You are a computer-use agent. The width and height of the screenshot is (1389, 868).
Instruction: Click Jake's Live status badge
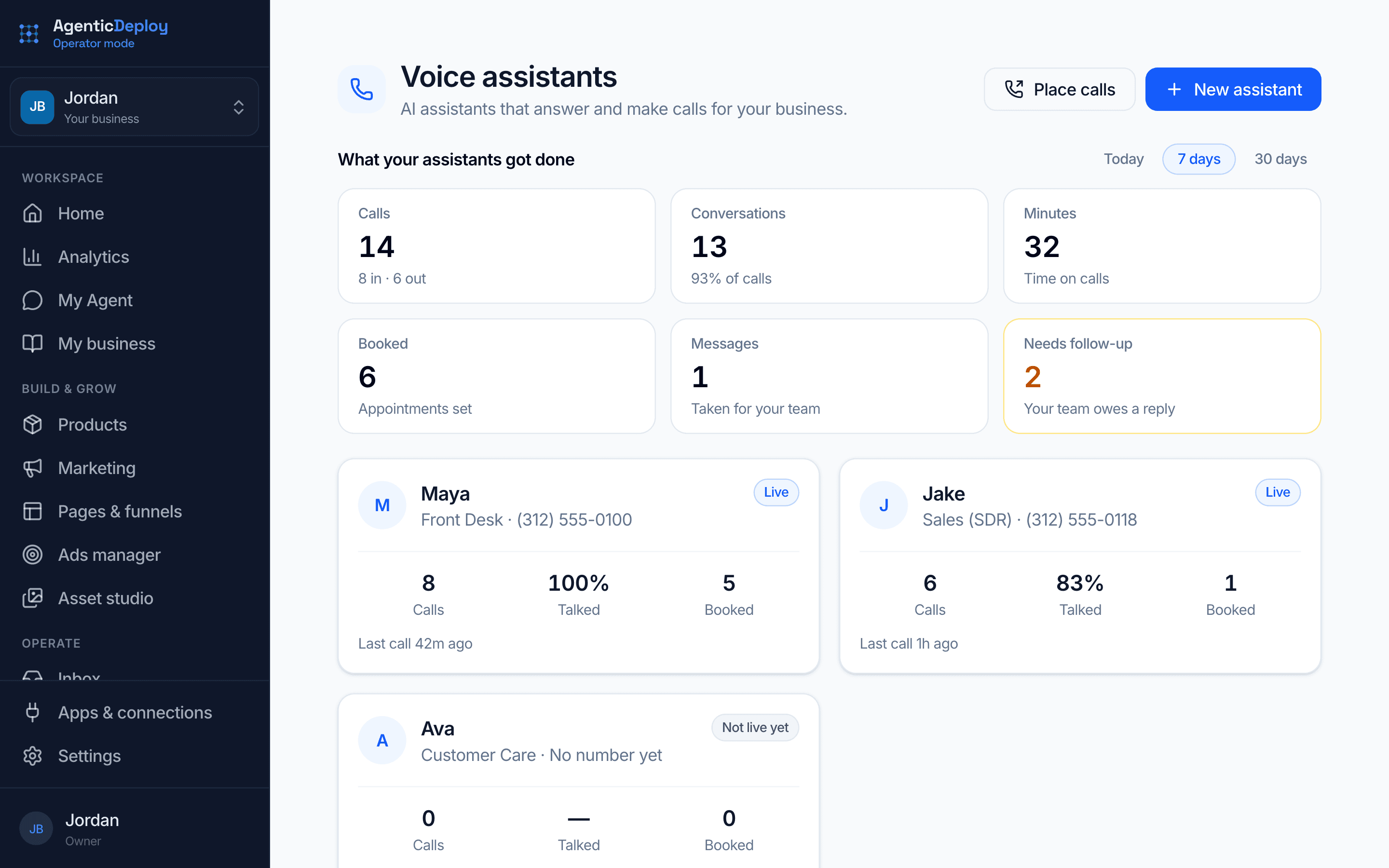tap(1278, 492)
